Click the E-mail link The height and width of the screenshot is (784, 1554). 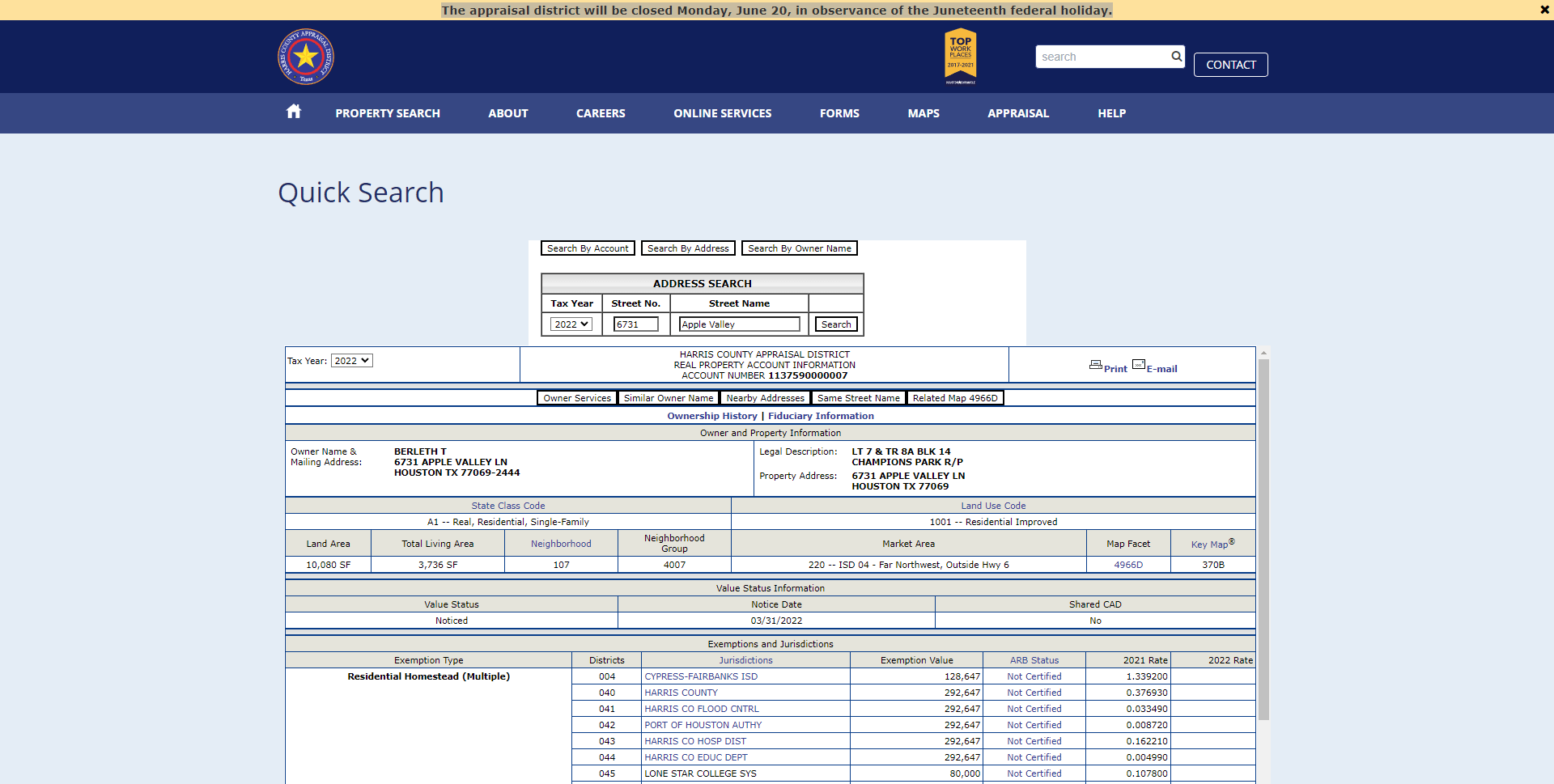pos(1161,369)
